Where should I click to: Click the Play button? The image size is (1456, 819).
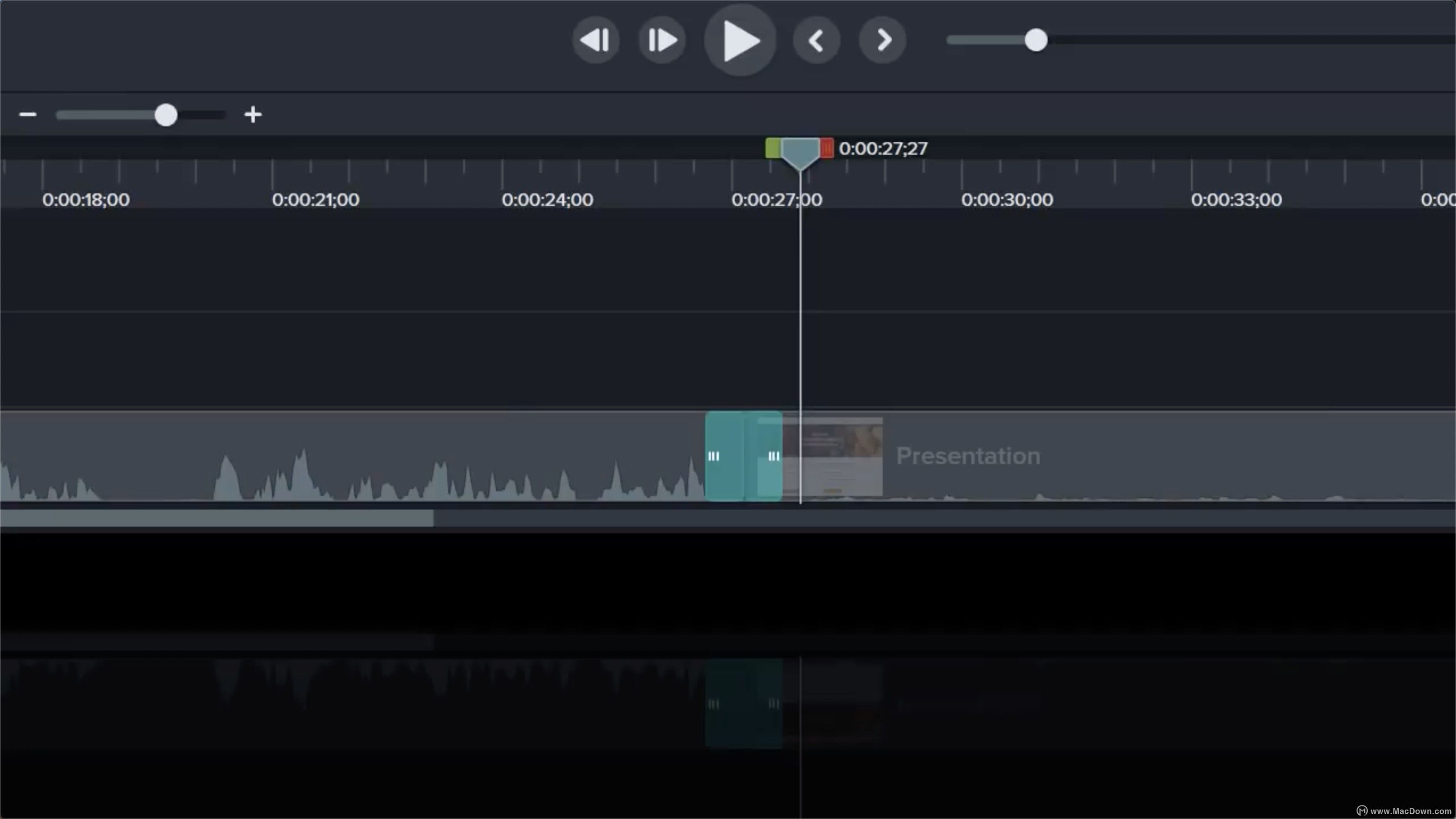(x=741, y=40)
